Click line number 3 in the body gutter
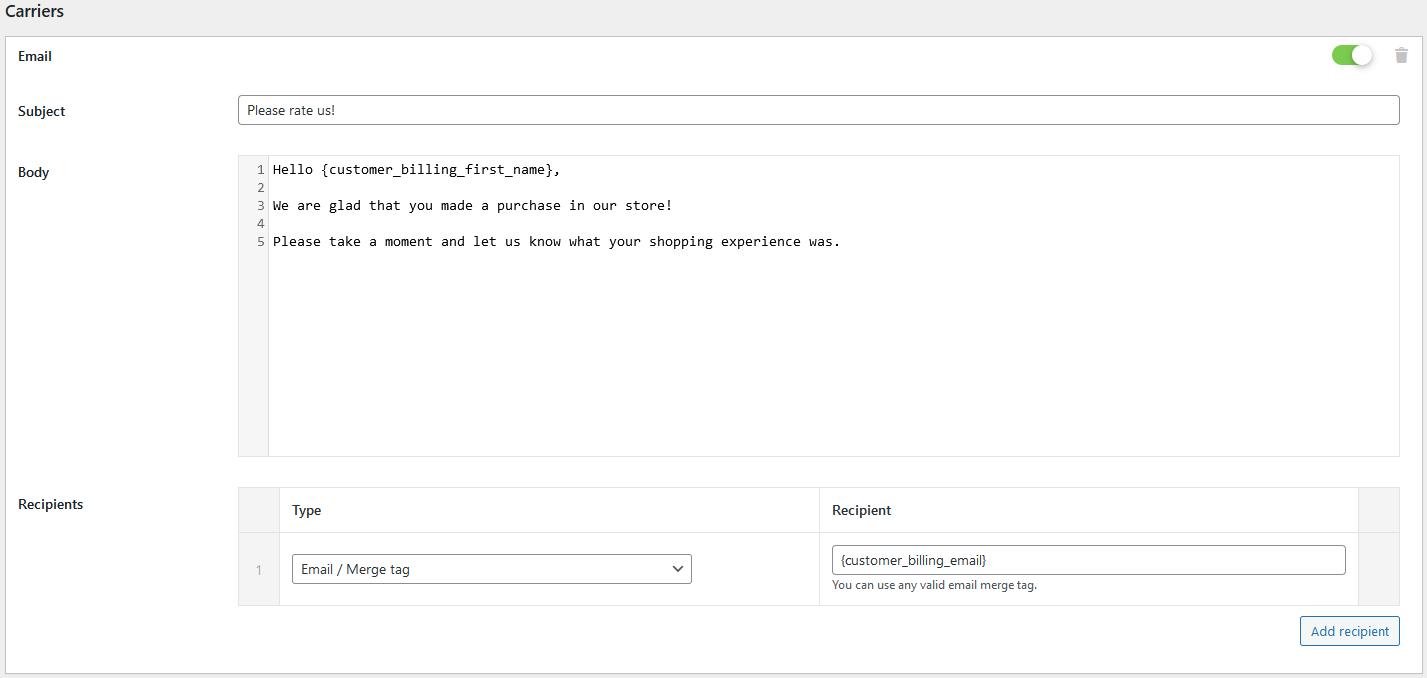 (x=260, y=205)
